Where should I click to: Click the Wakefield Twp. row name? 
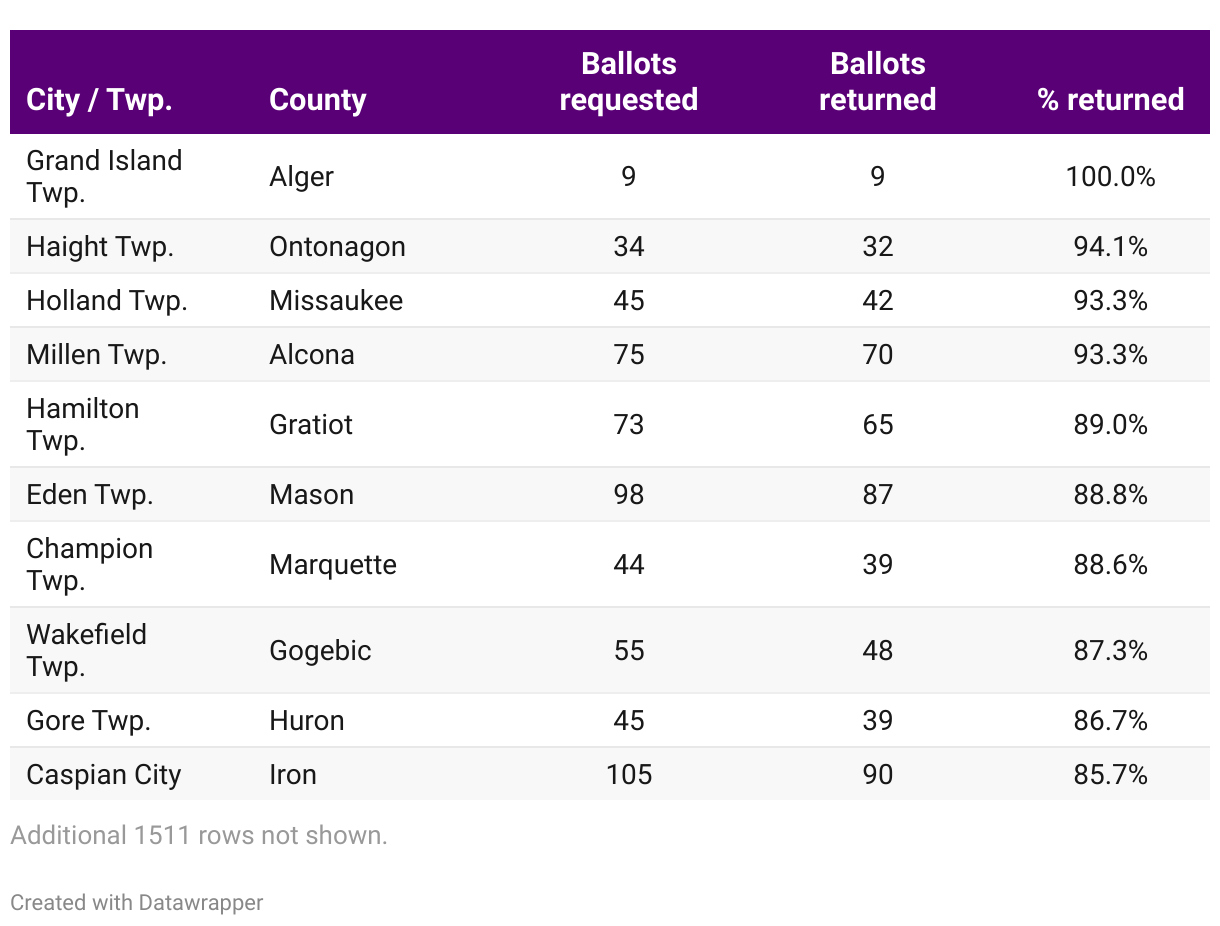point(86,650)
